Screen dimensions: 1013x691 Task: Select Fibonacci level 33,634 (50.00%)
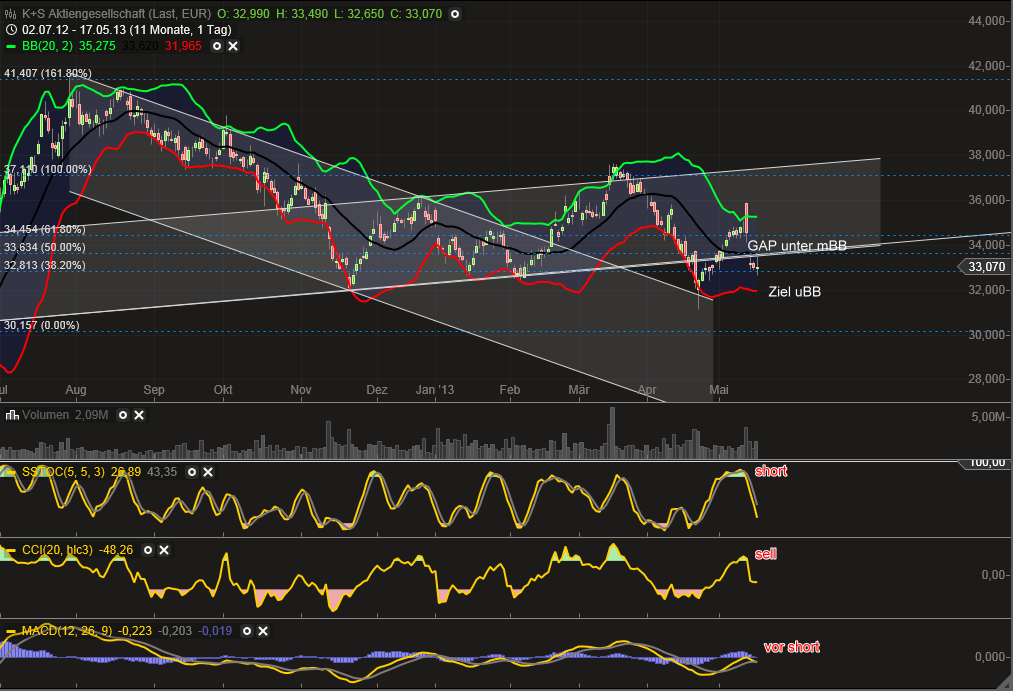[45, 247]
